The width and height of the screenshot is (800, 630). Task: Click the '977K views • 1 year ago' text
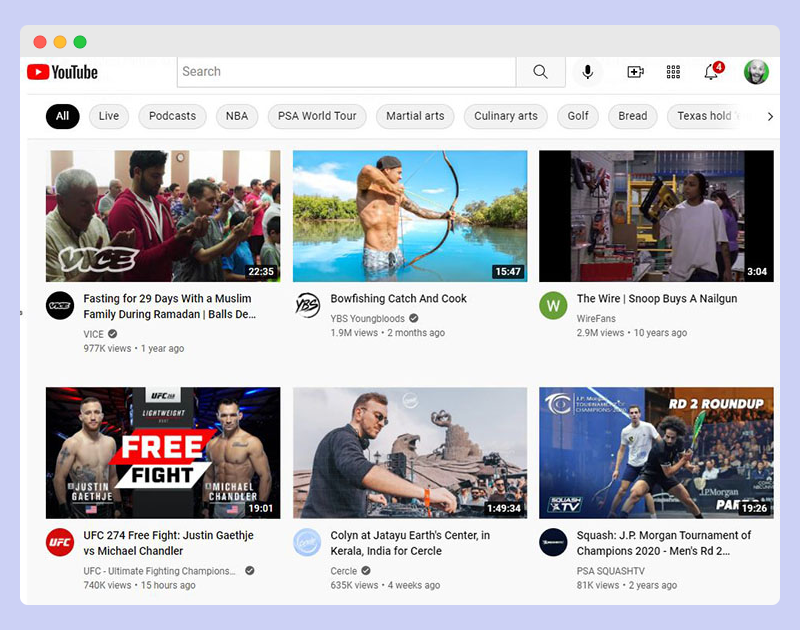134,348
